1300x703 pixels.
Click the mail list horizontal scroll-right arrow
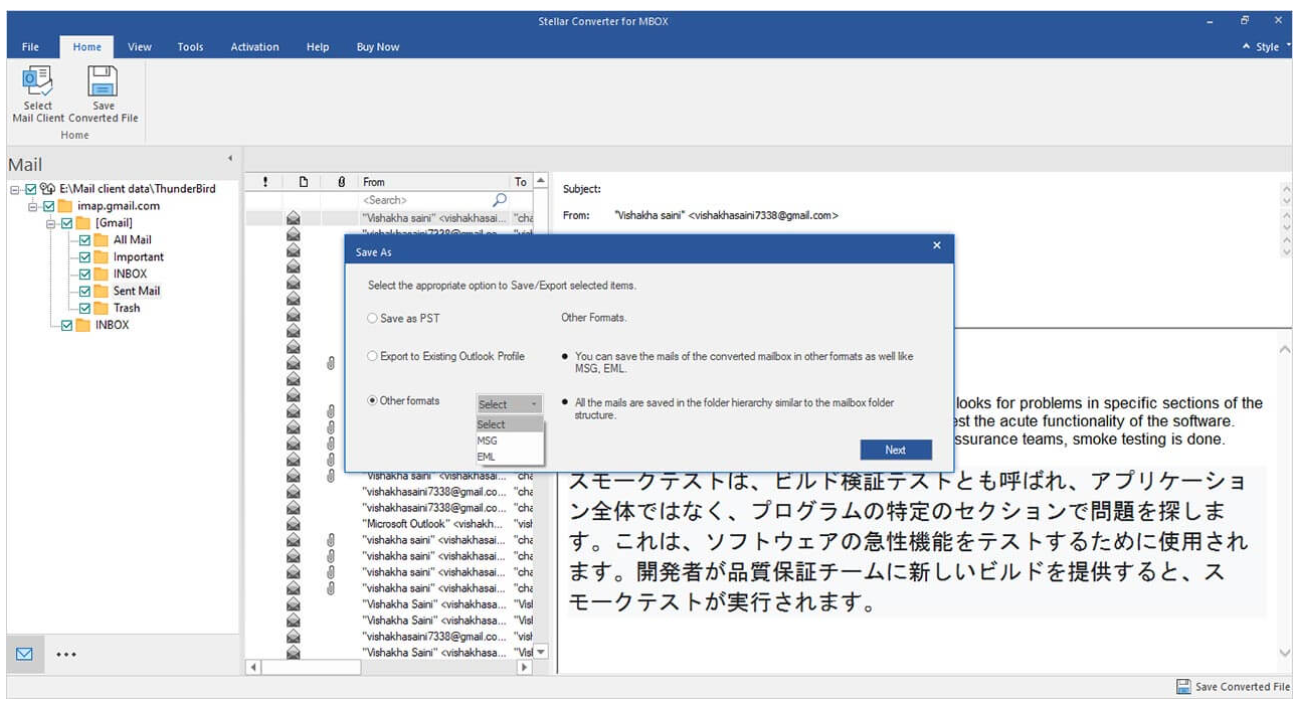524,666
